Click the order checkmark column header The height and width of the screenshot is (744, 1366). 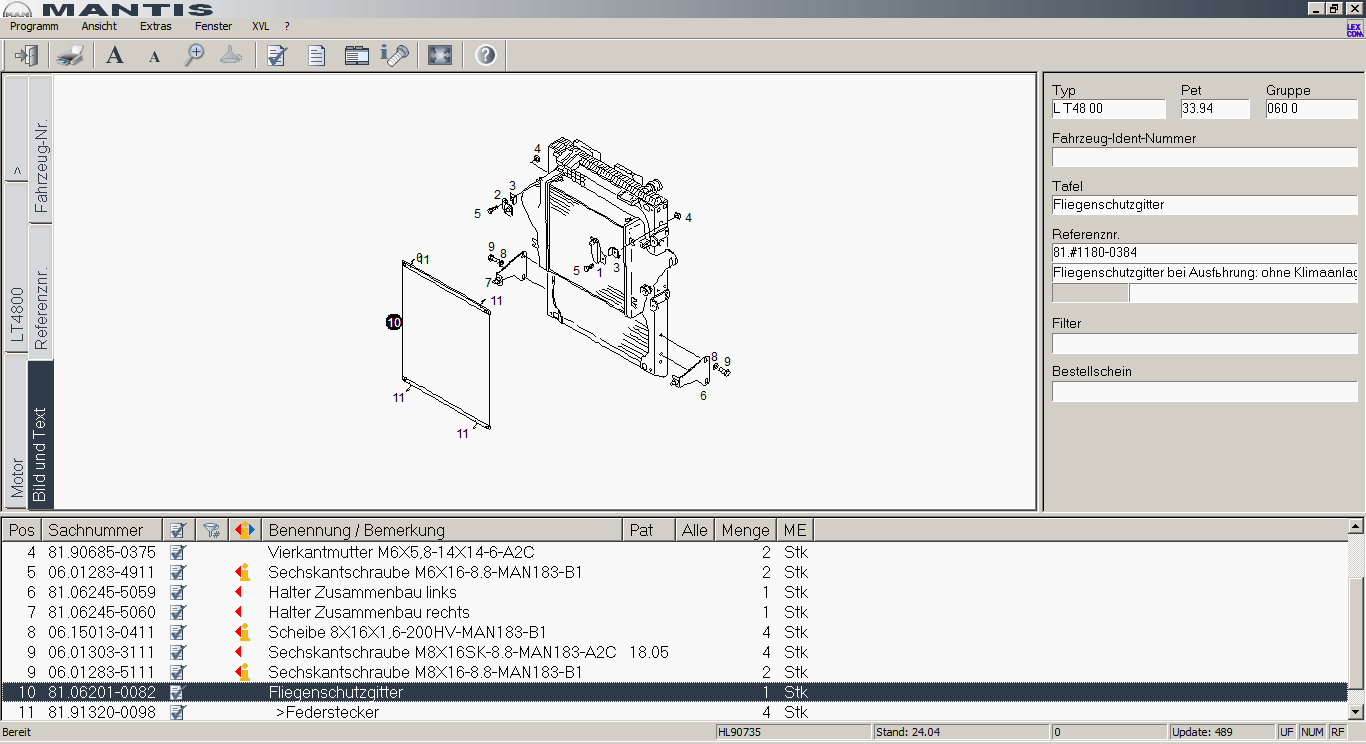click(x=178, y=530)
